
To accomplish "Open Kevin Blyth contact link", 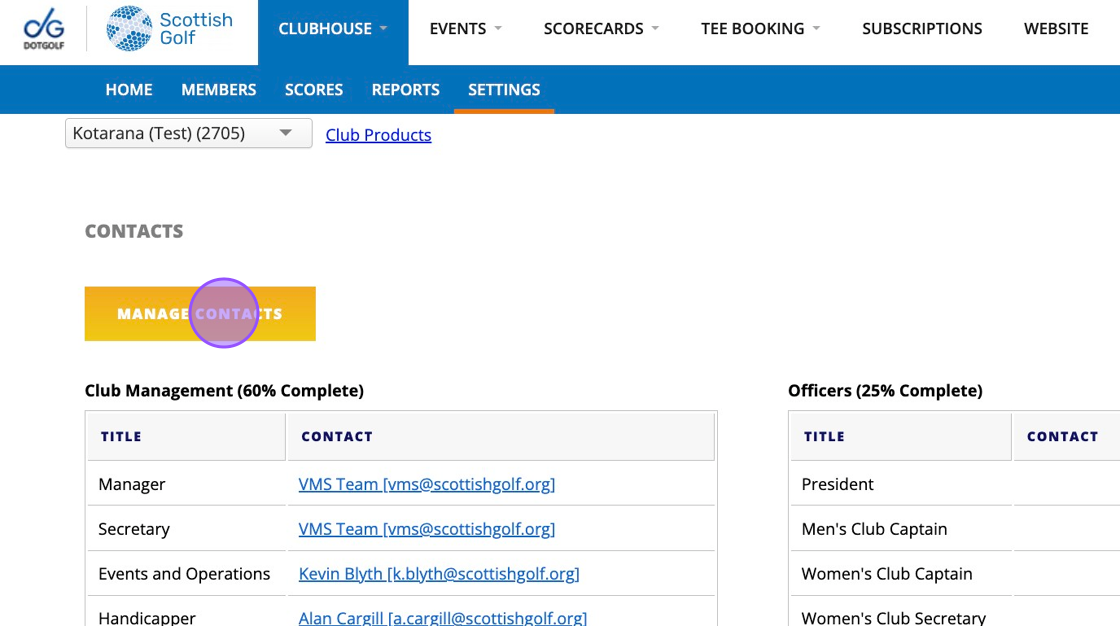I will tap(439, 574).
